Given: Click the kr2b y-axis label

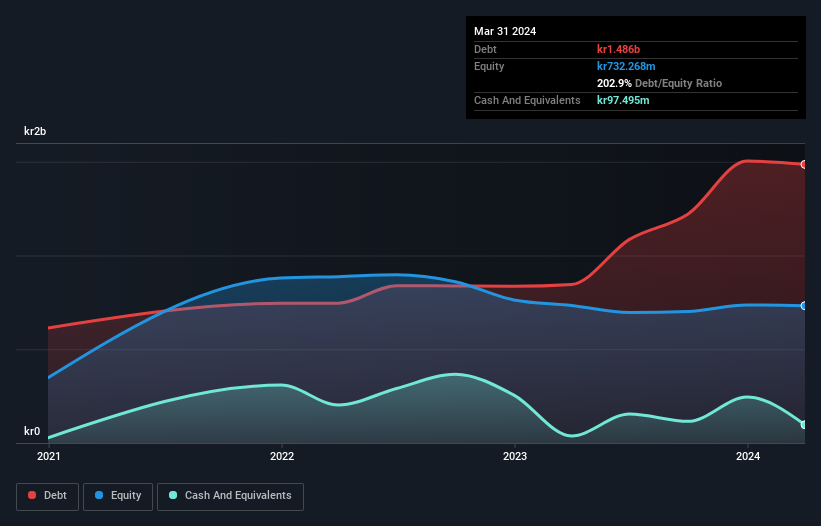Looking at the screenshot, I should (x=35, y=131).
